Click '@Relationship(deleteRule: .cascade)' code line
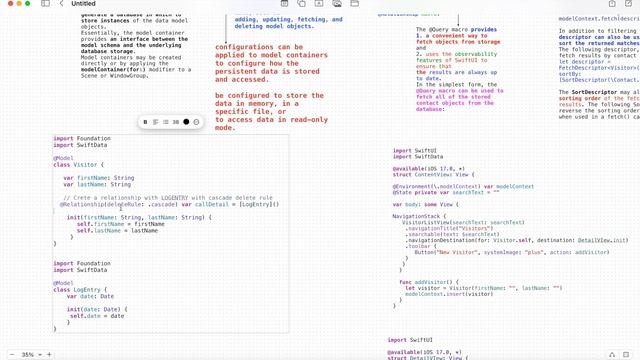Viewport: 640px width, 360px height. coord(169,204)
